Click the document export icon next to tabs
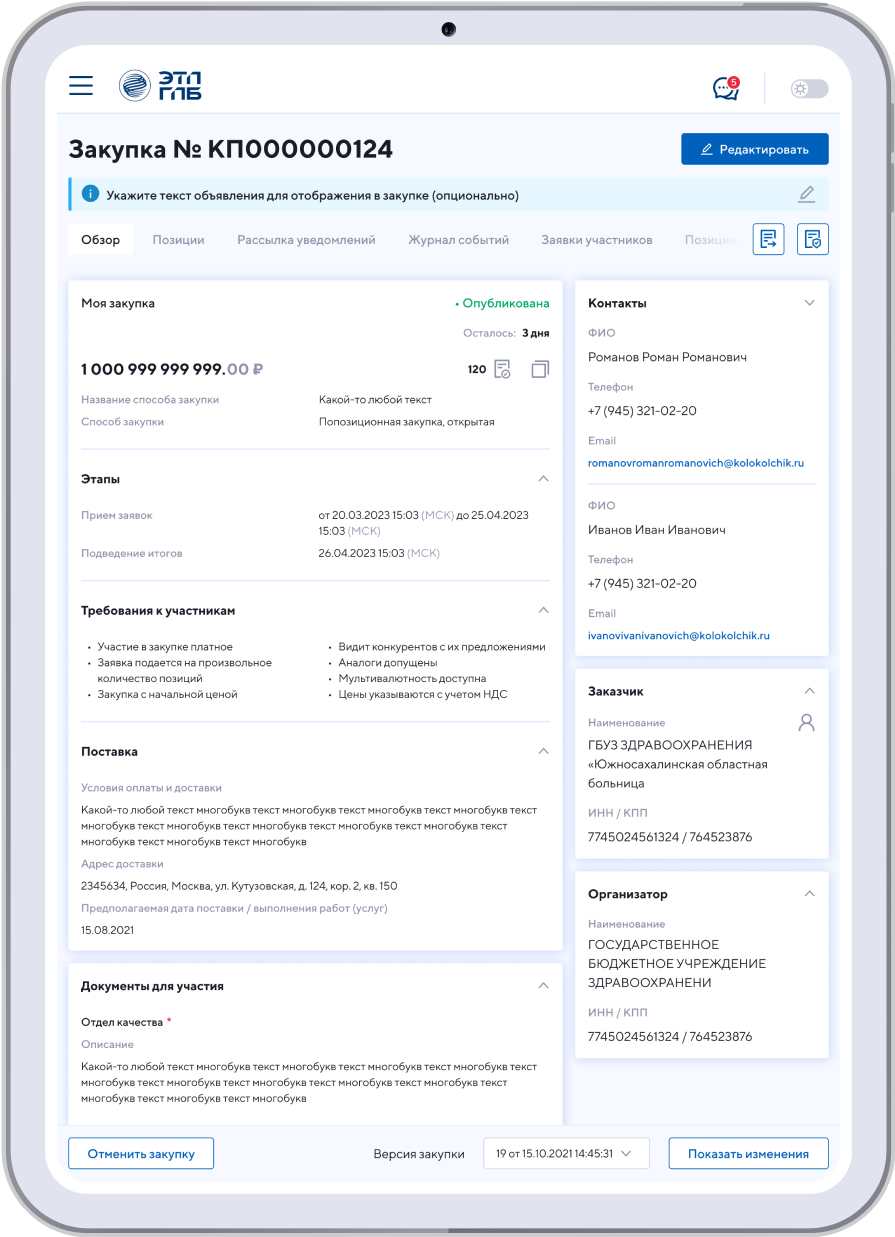The width and height of the screenshot is (895, 1237). pos(768,239)
